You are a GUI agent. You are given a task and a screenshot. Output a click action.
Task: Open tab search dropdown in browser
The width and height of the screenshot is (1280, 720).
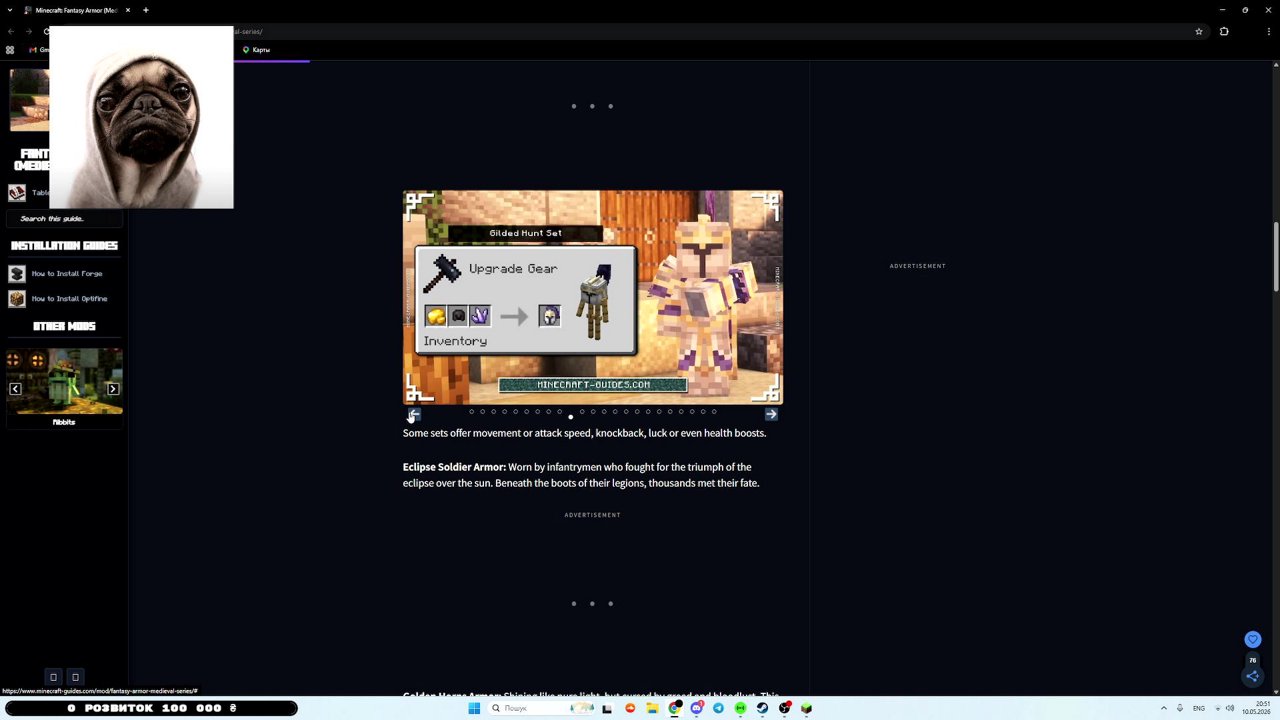tap(10, 10)
